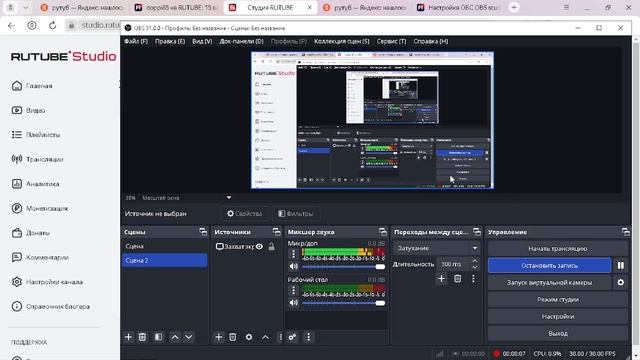Viewport: 640px width, 360px height.
Task: Undock the Источники panel
Action: pos(276,232)
